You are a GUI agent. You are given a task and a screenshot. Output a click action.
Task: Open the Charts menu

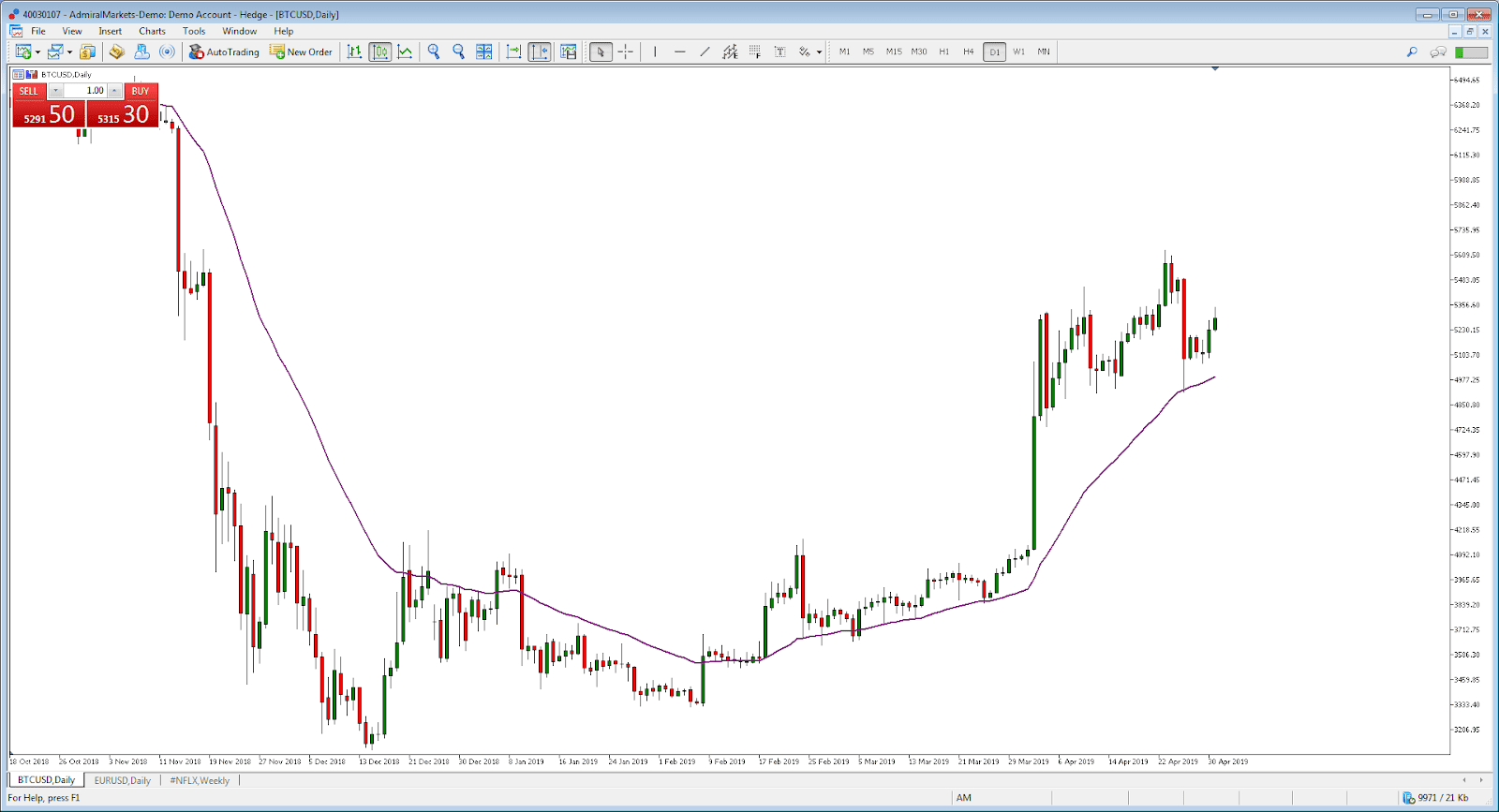coord(152,31)
